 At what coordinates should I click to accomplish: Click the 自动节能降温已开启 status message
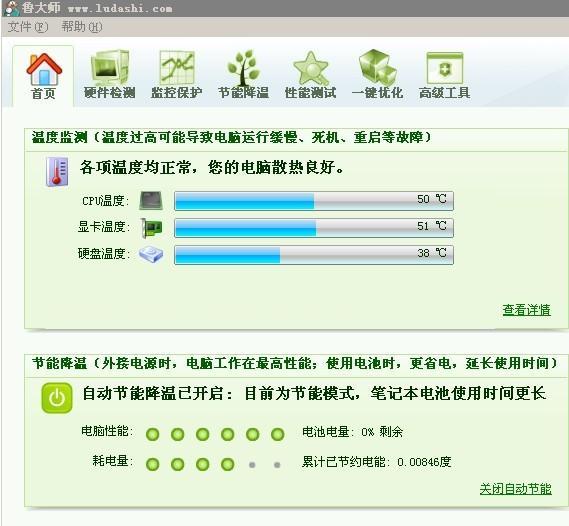click(314, 394)
